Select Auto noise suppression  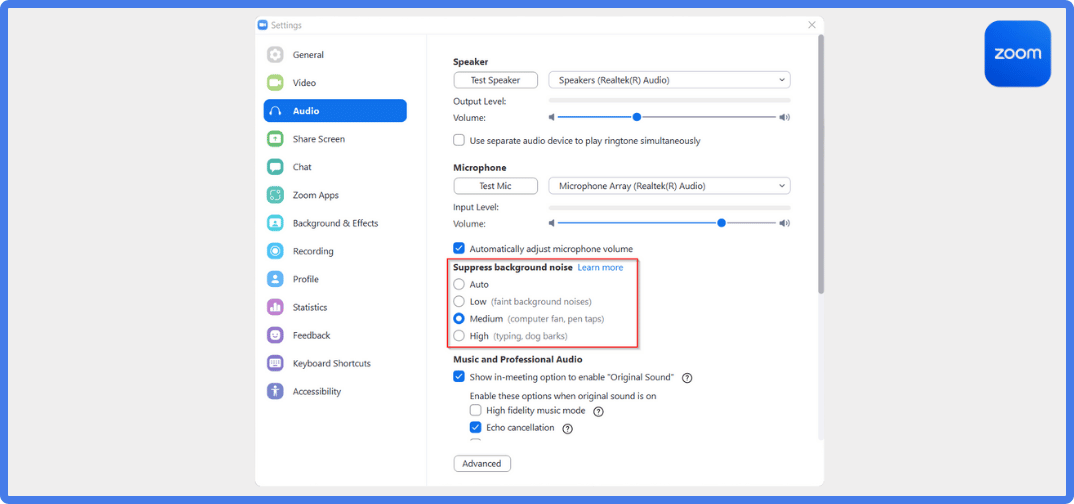(459, 284)
